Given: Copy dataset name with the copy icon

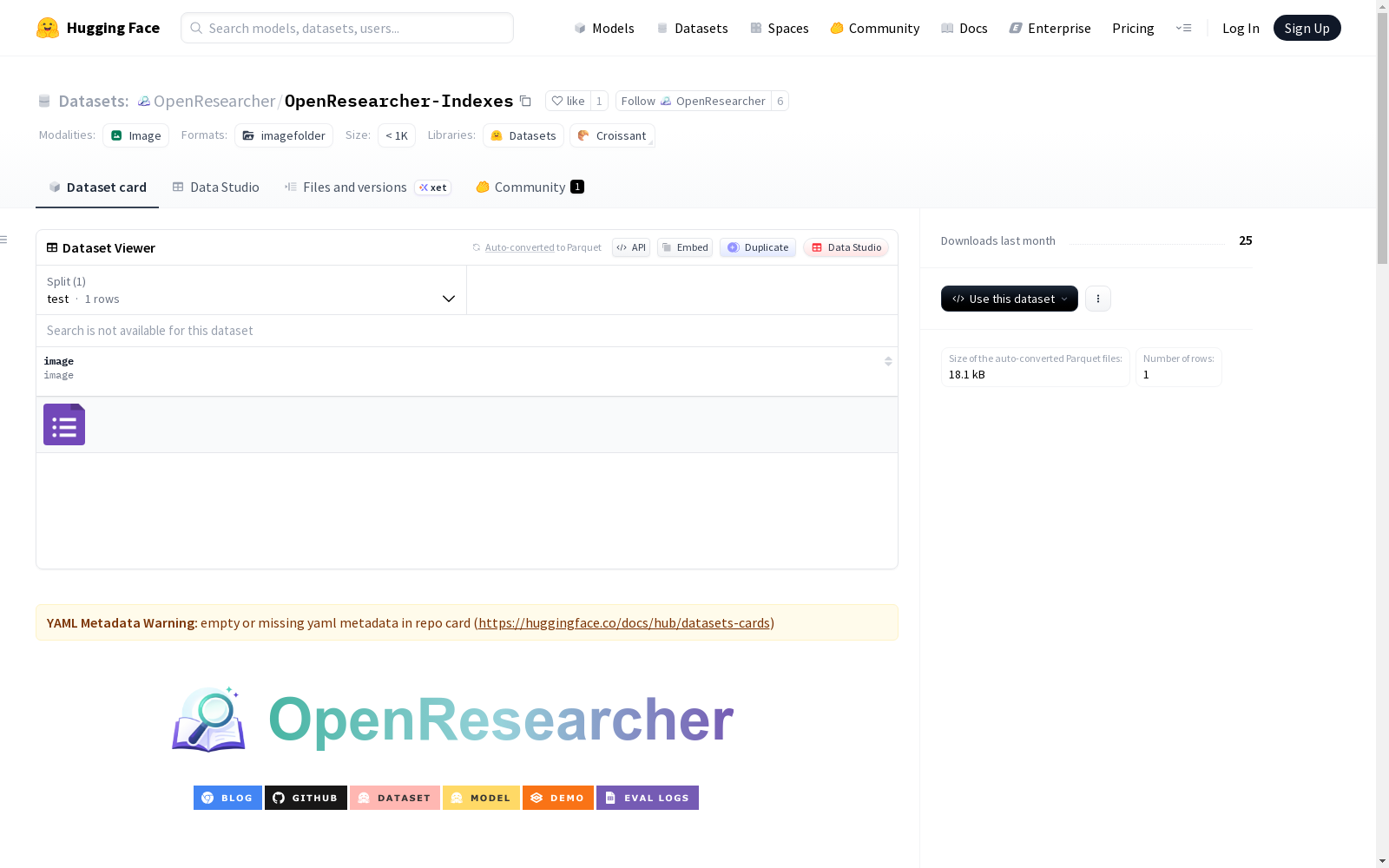Looking at the screenshot, I should pos(525,101).
